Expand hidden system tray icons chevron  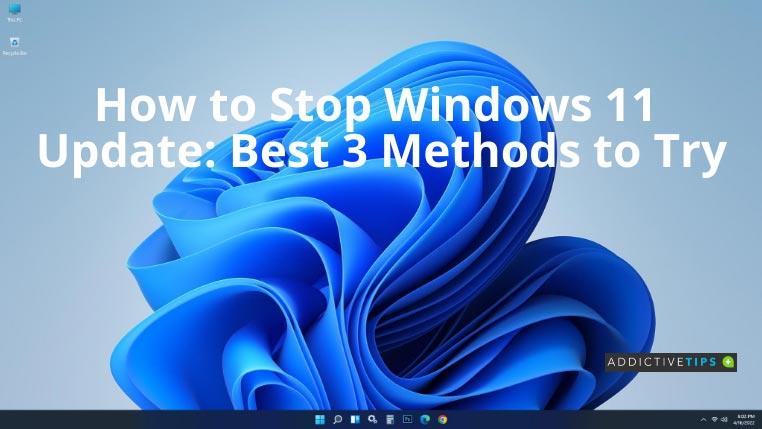pyautogui.click(x=703, y=420)
